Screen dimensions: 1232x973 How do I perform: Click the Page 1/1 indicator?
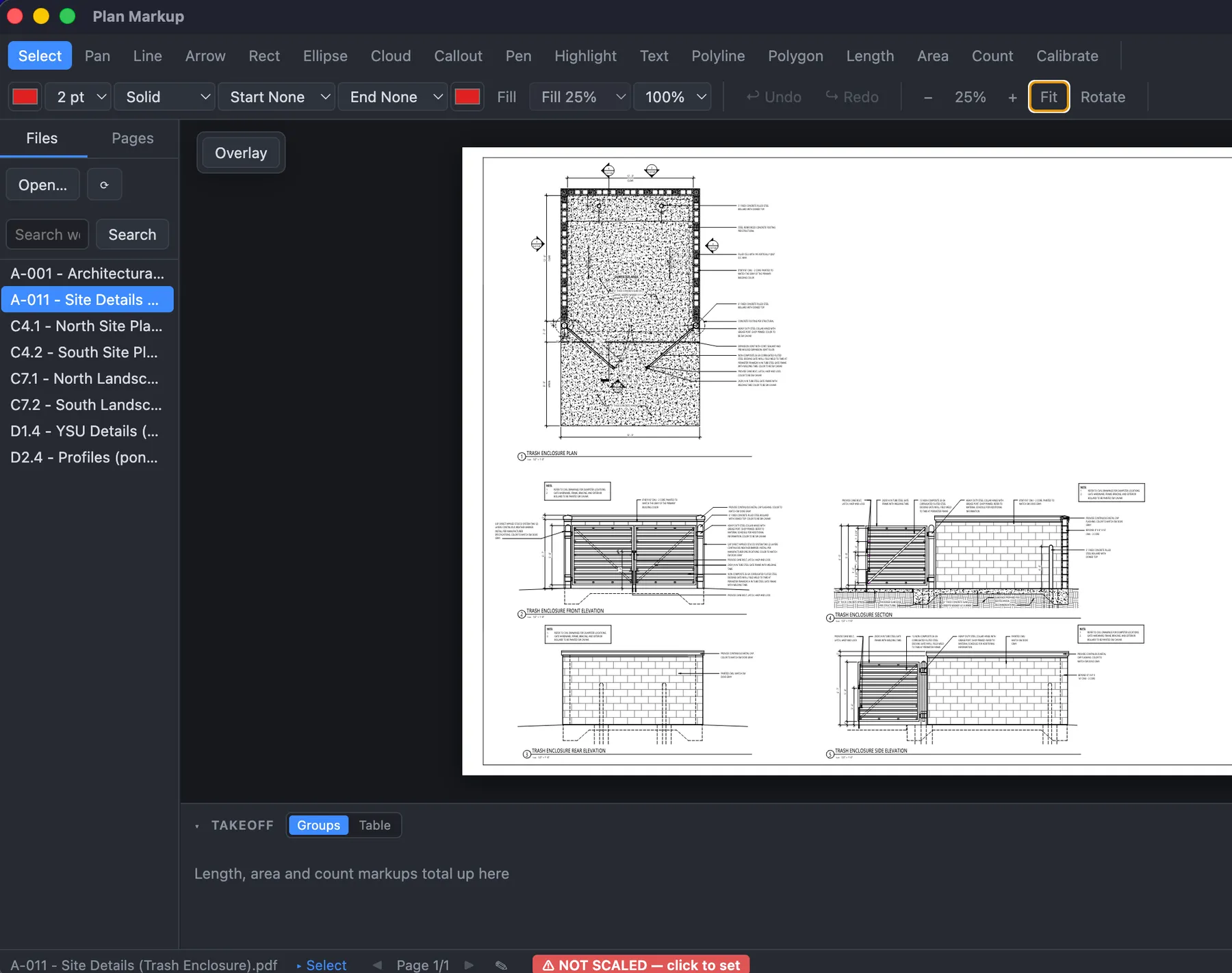click(x=423, y=965)
